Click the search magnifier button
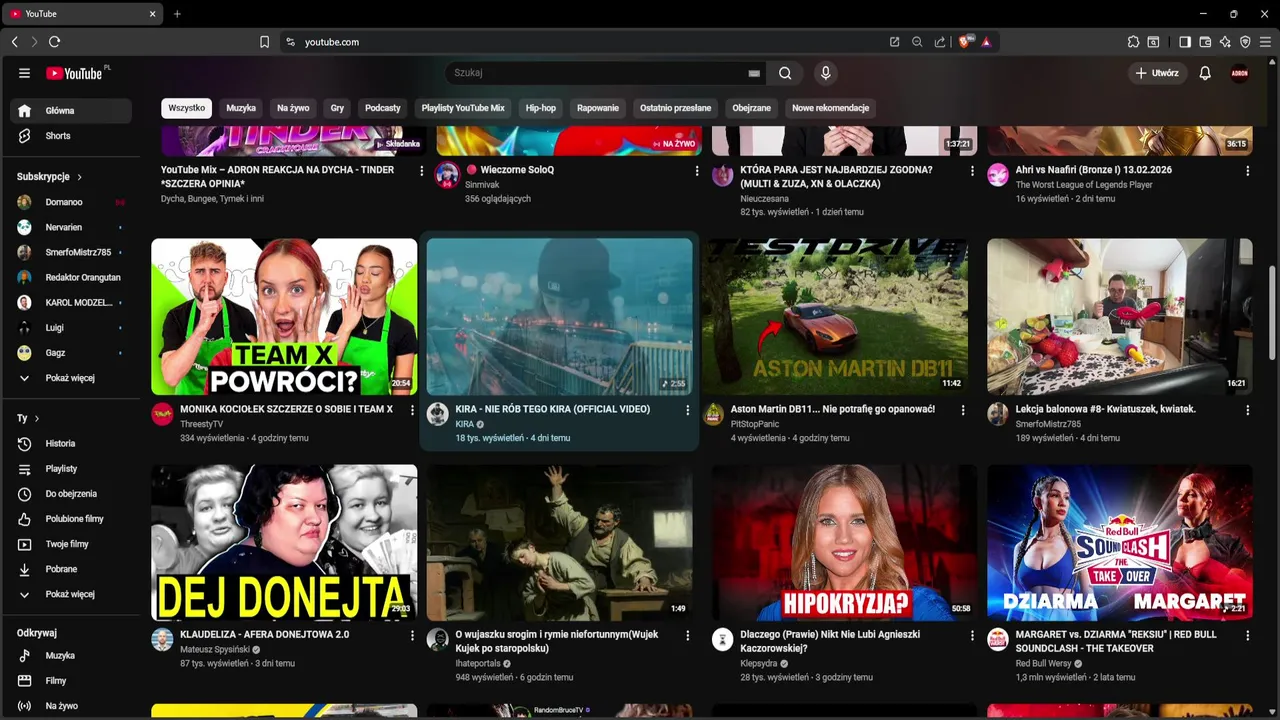The width and height of the screenshot is (1280, 720). pyautogui.click(x=785, y=73)
